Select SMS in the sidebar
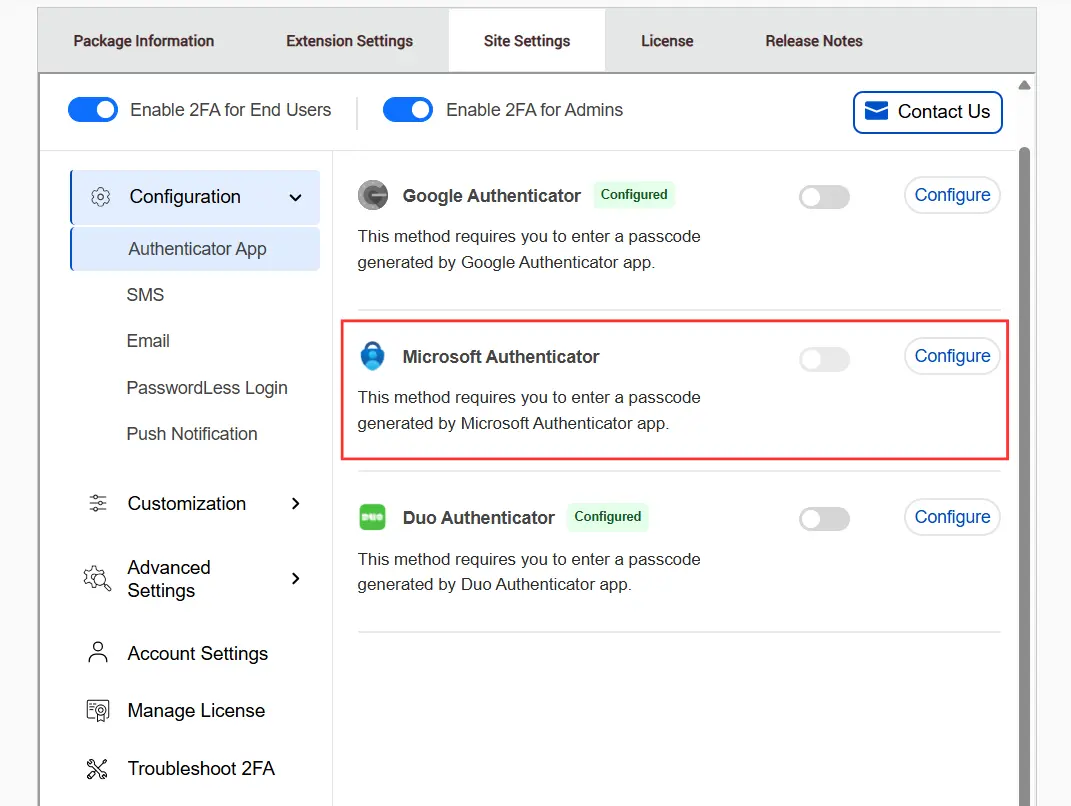The width and height of the screenshot is (1071, 806). point(145,295)
